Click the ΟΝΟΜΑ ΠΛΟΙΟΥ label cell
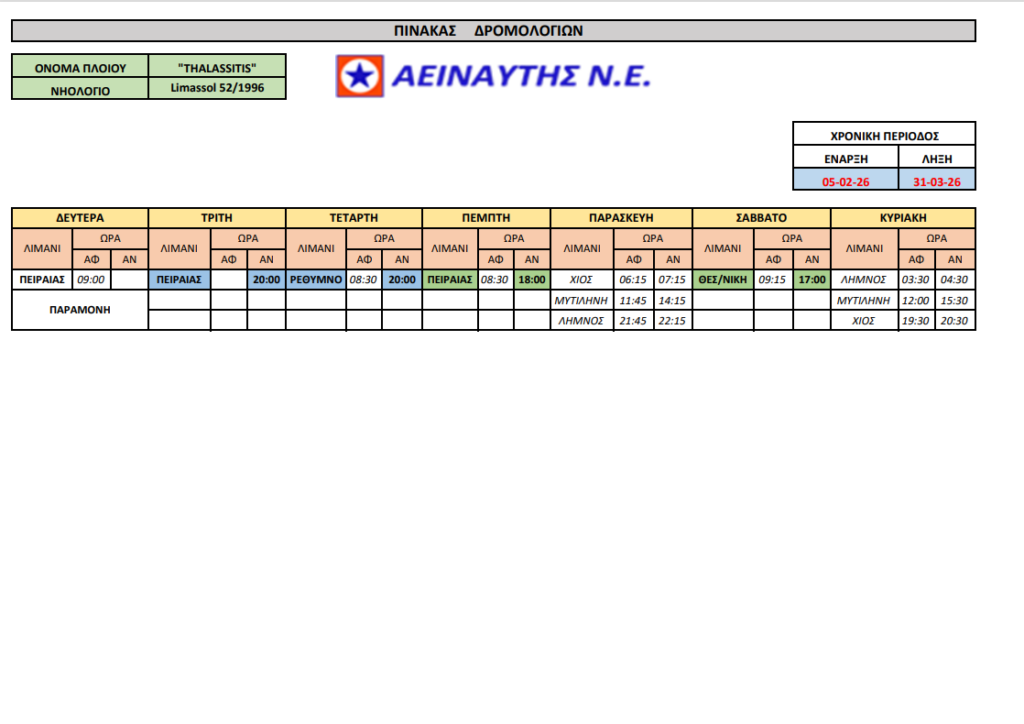The image size is (1024, 724). 80,67
